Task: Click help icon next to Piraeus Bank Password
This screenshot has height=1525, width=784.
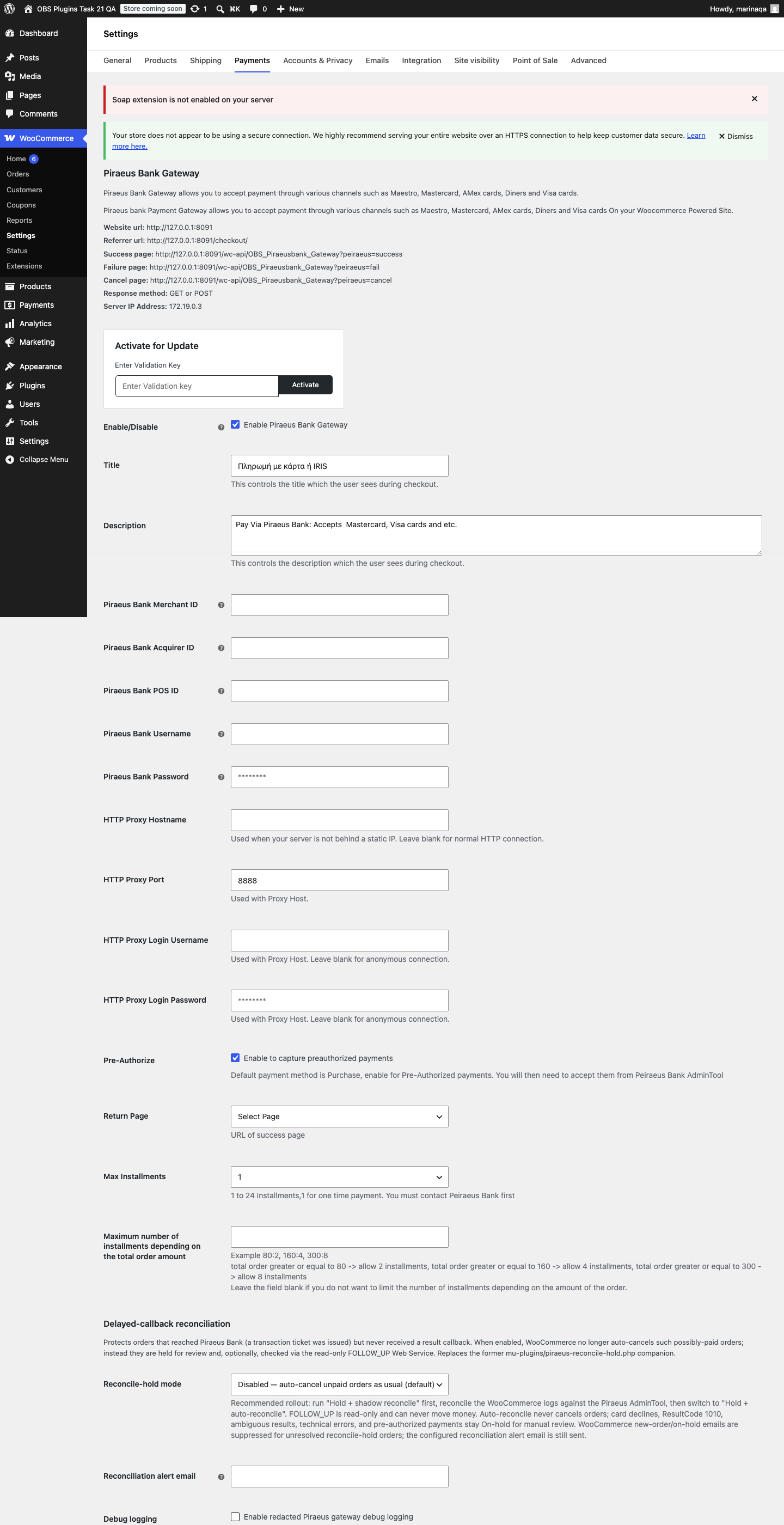Action: pyautogui.click(x=220, y=777)
